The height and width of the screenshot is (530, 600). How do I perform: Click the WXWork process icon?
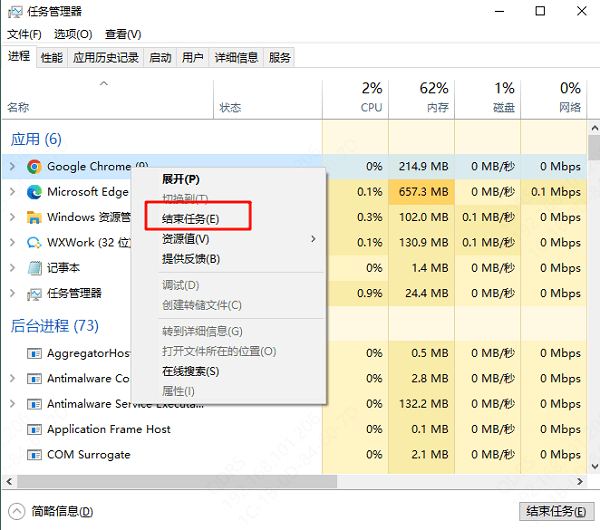tap(34, 242)
